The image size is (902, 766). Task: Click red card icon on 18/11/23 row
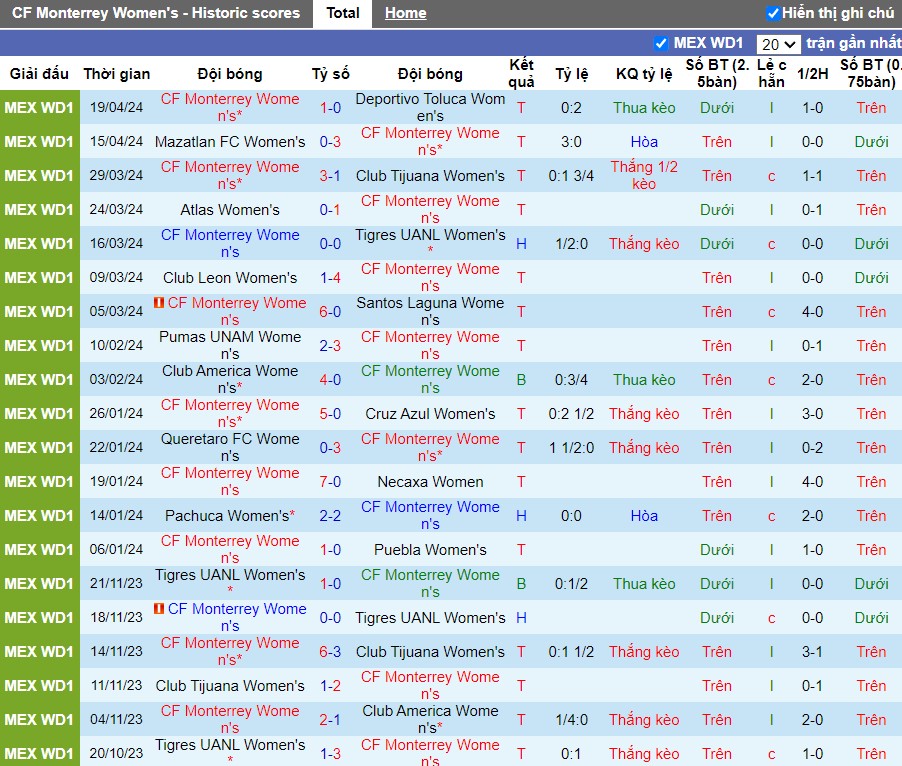[x=159, y=608]
